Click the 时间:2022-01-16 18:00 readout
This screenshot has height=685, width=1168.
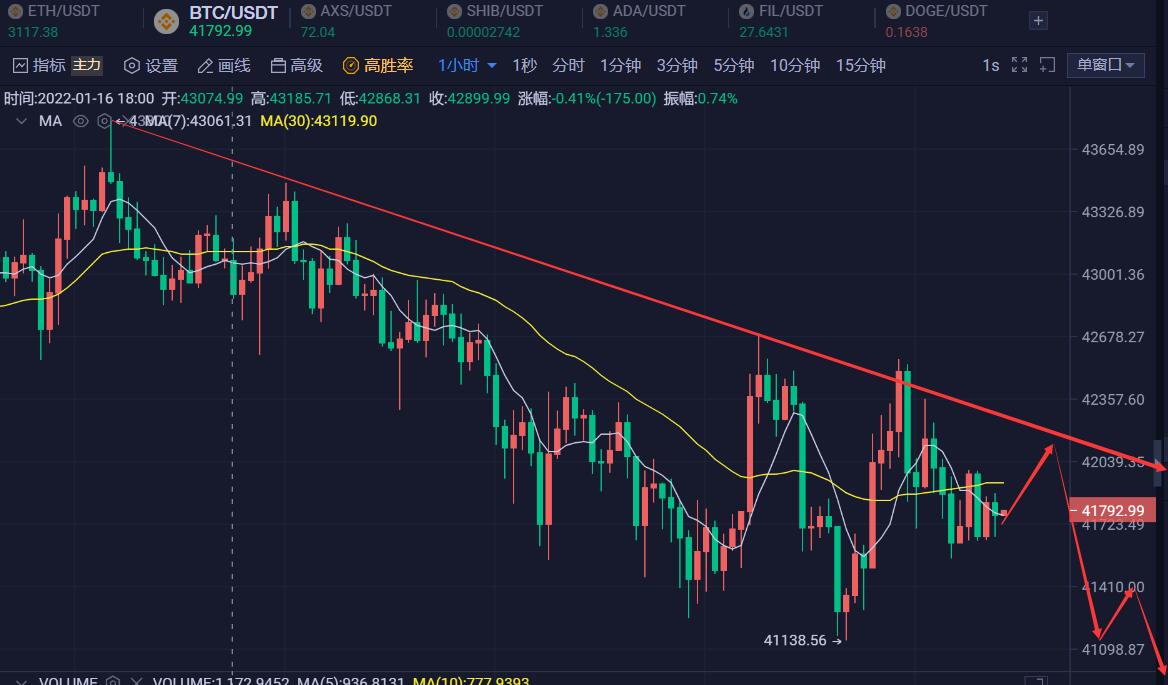click(x=79, y=98)
